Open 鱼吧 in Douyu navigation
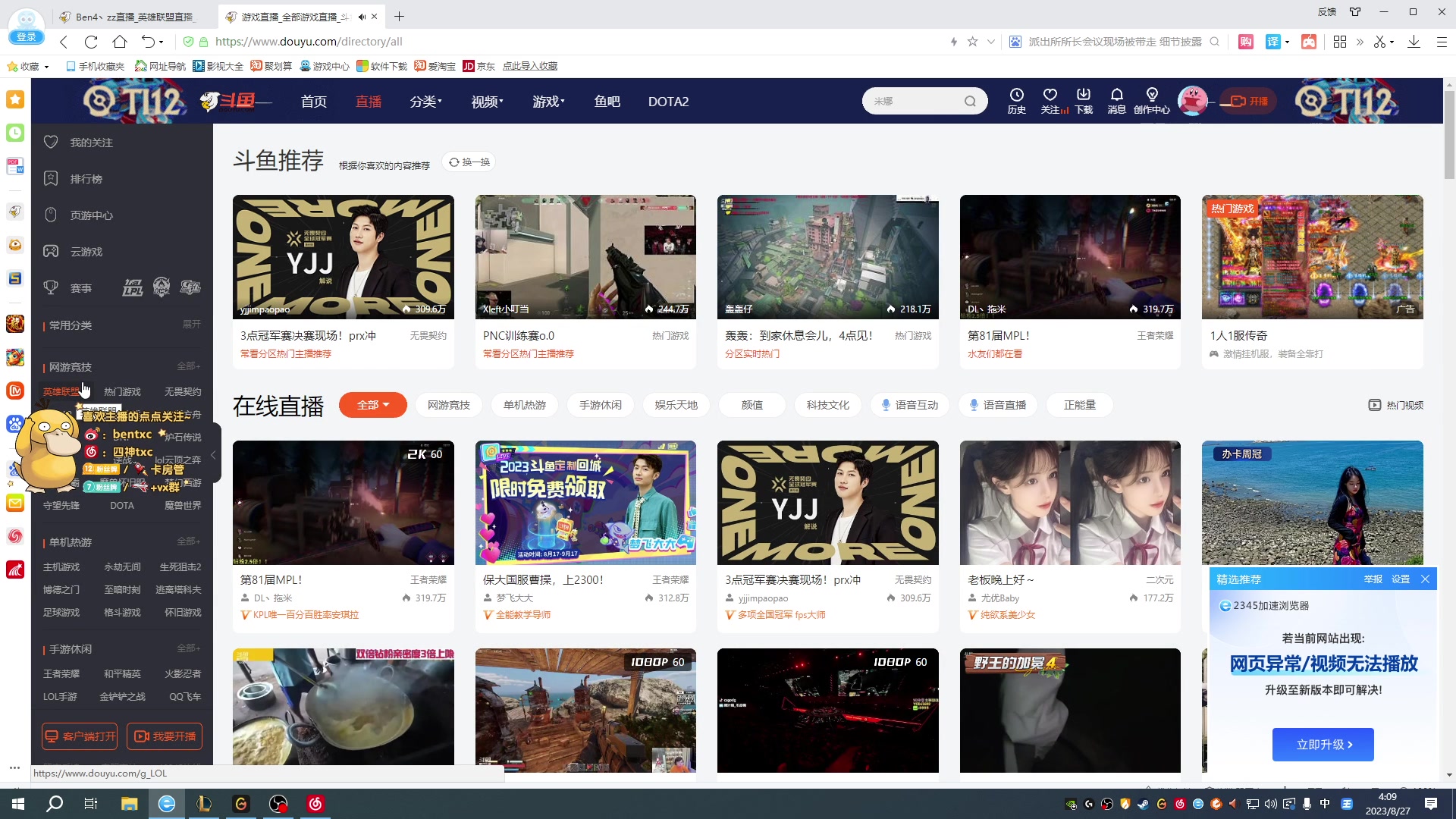Viewport: 1456px width, 819px height. (x=607, y=102)
